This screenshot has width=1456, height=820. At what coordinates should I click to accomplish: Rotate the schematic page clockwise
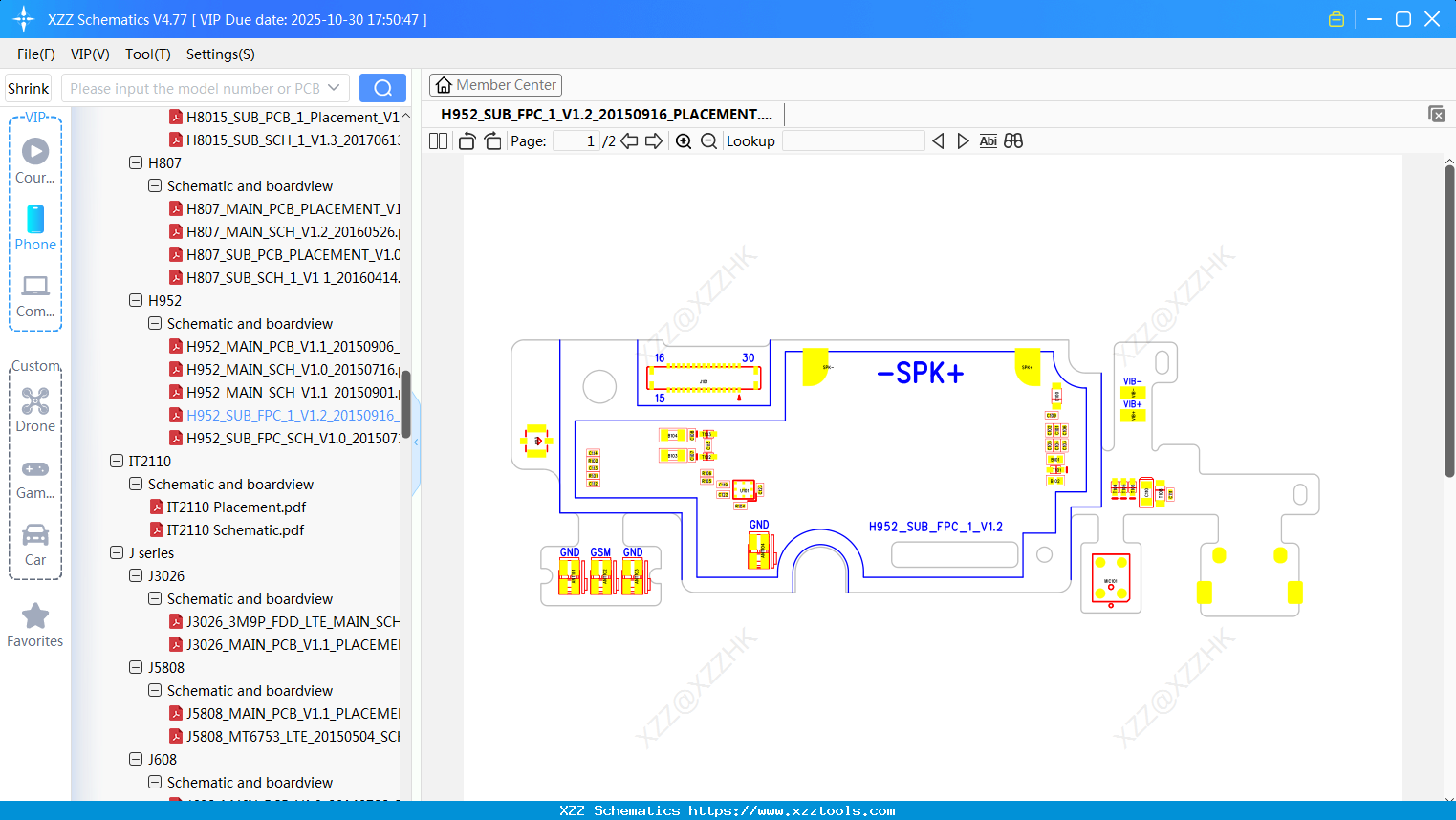coord(491,140)
